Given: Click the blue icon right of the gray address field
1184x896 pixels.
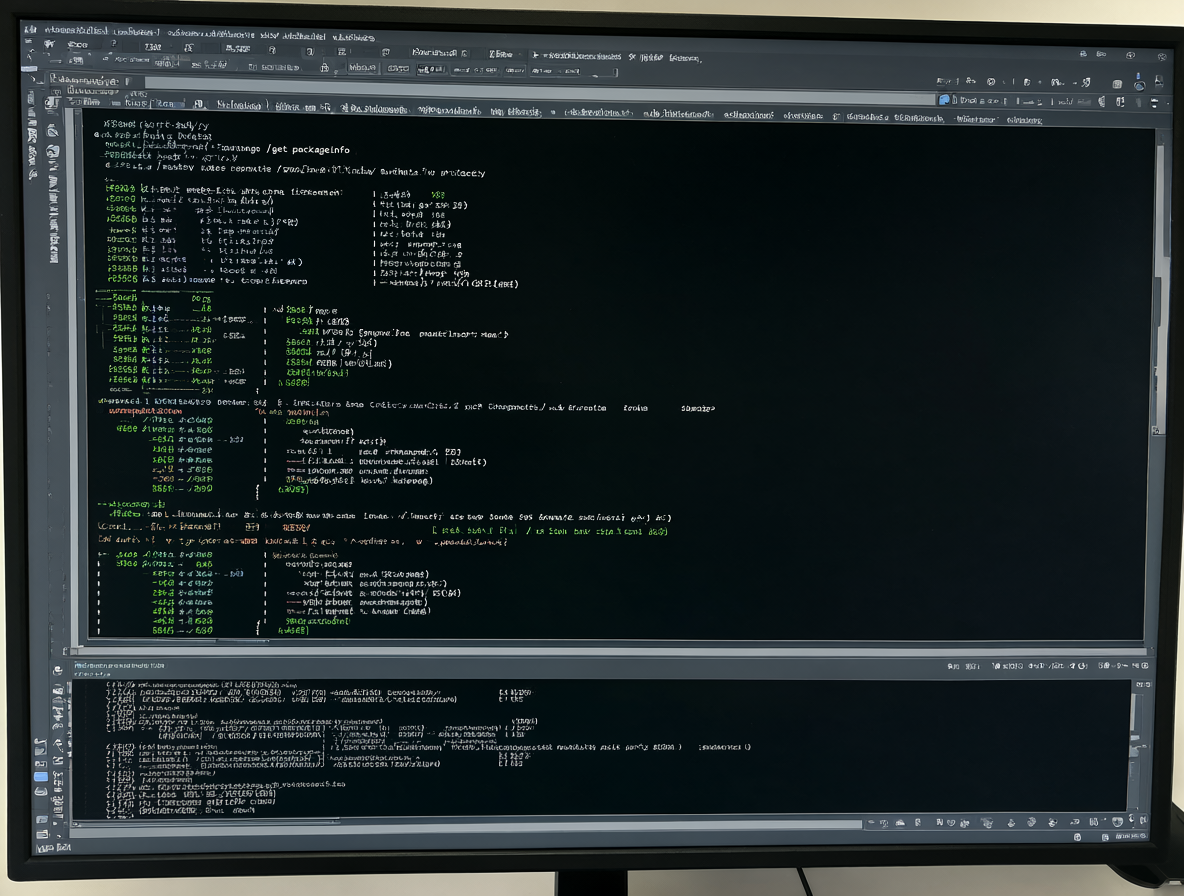Looking at the screenshot, I should point(944,100).
